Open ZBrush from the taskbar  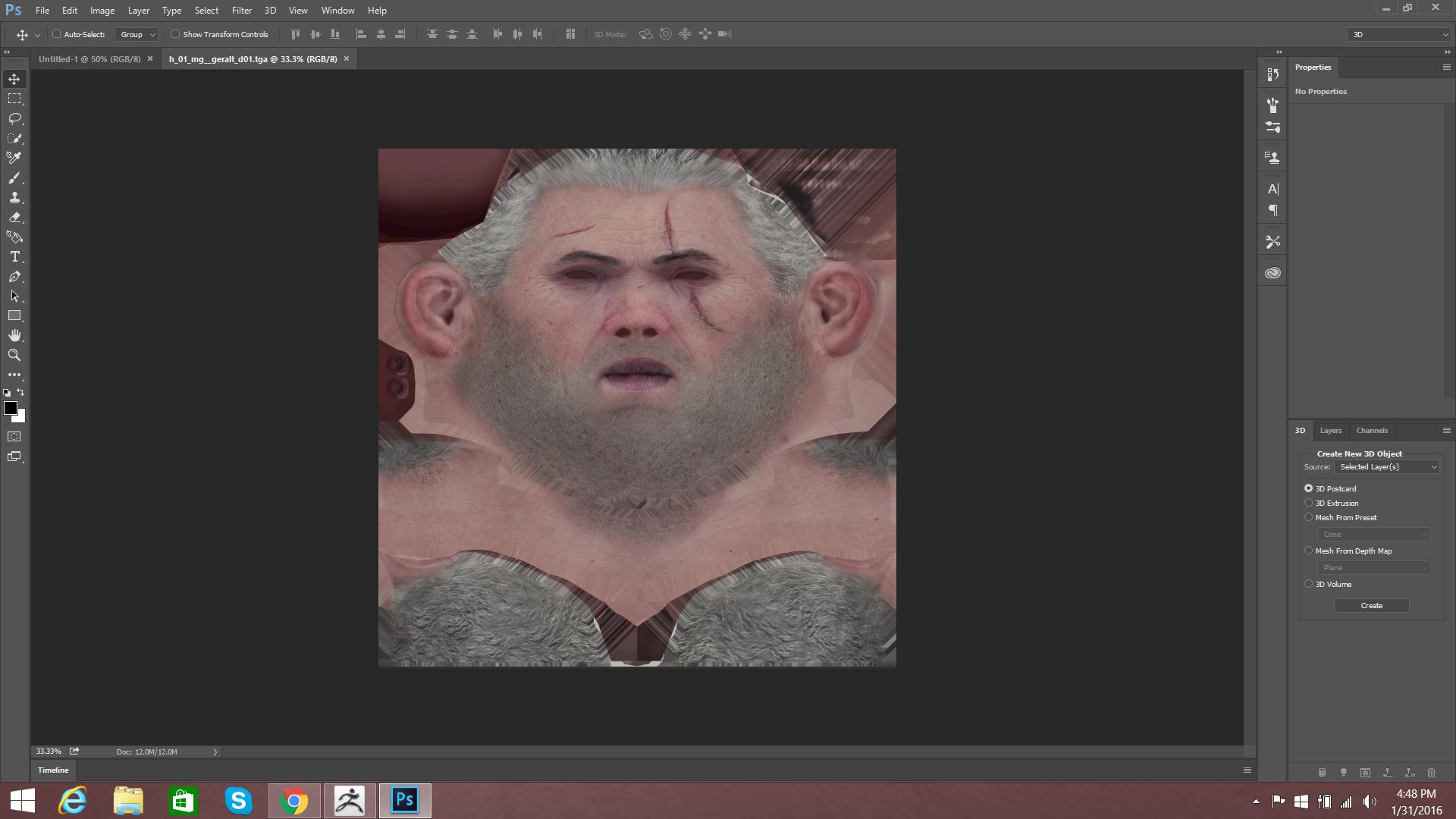(x=350, y=801)
